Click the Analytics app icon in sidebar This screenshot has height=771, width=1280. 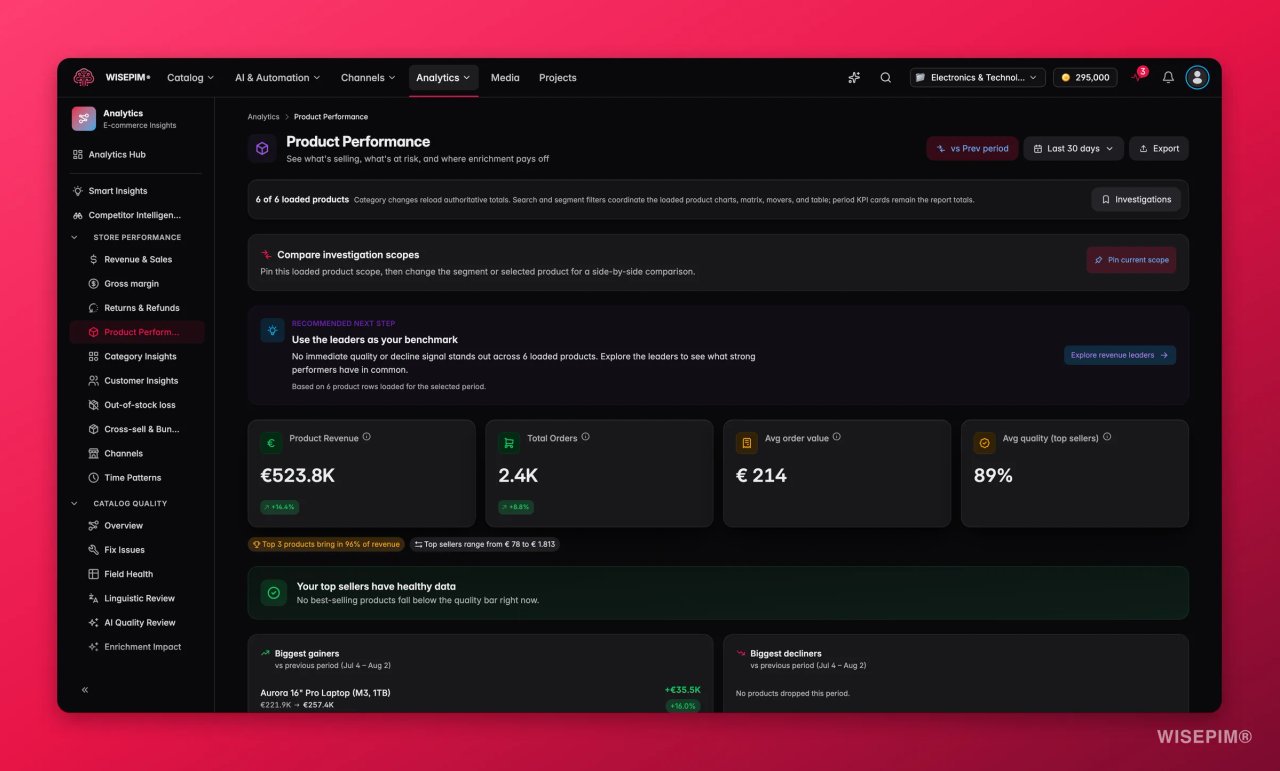(84, 119)
